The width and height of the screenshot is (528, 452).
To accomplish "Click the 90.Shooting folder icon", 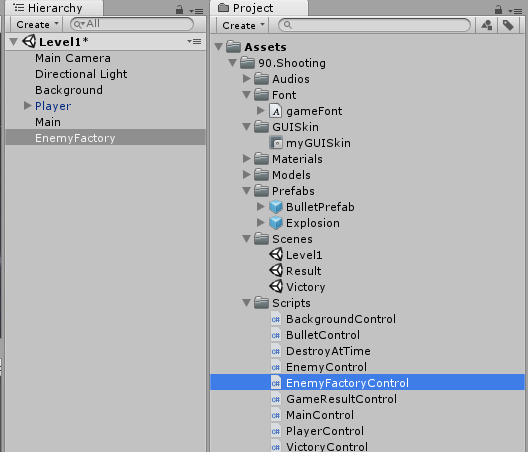I will click(247, 63).
